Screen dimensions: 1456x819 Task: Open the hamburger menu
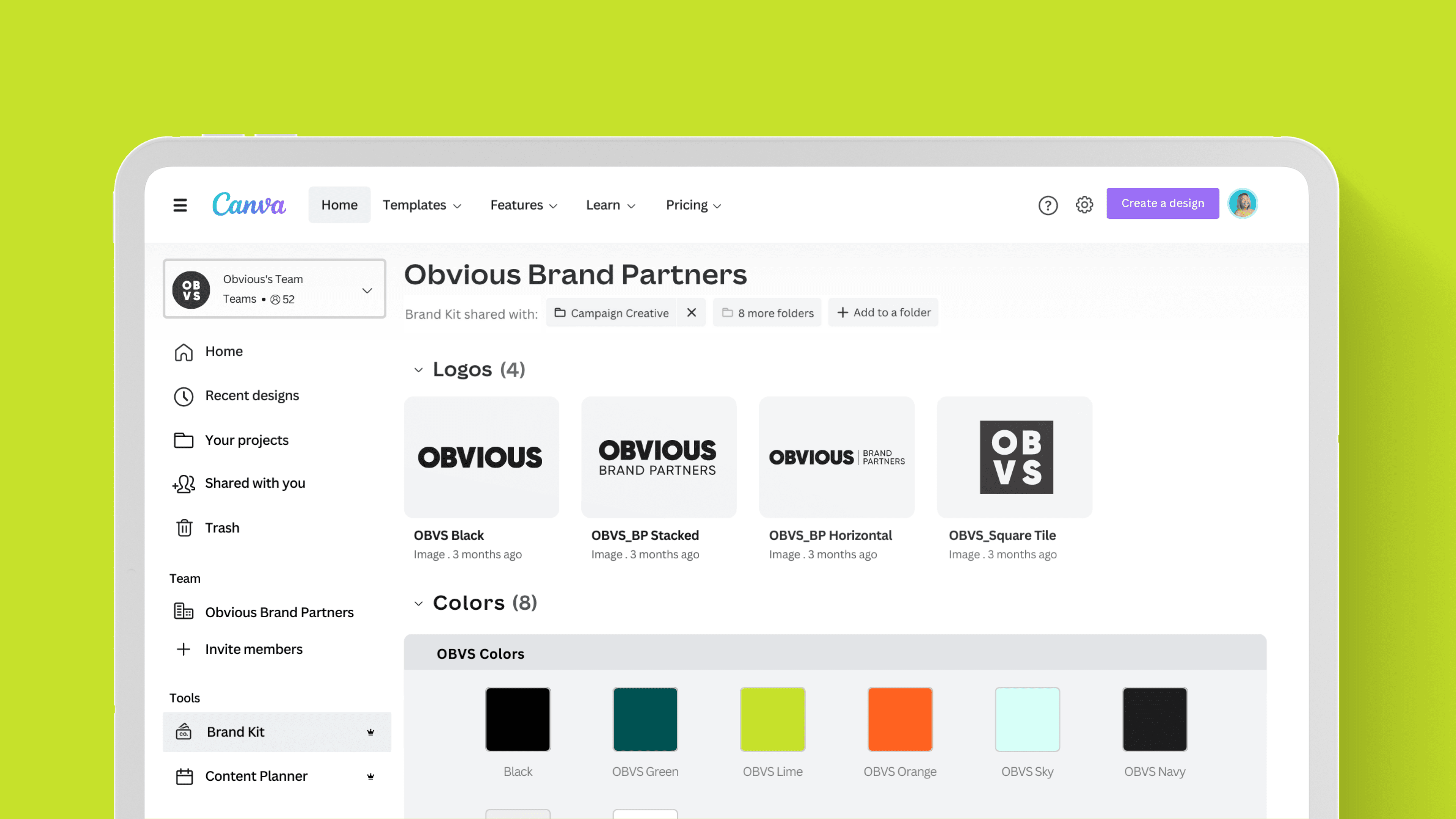(180, 205)
